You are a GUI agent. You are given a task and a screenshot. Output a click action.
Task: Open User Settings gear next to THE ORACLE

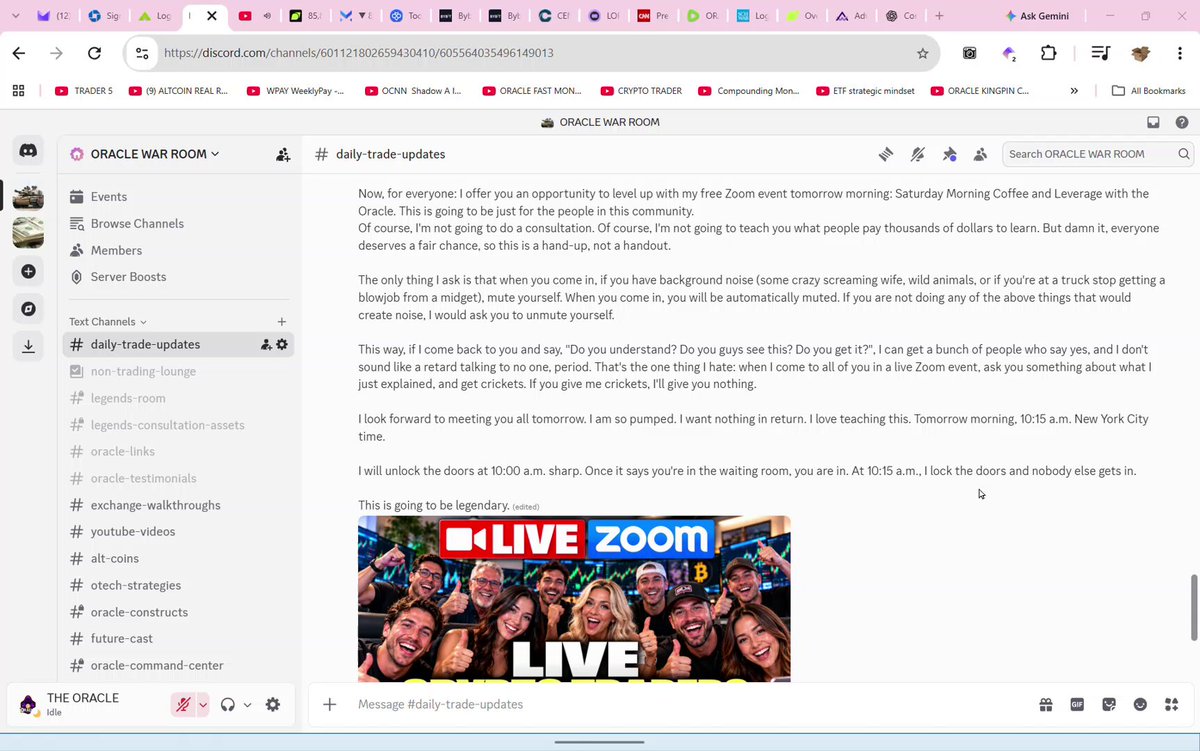[x=273, y=704]
